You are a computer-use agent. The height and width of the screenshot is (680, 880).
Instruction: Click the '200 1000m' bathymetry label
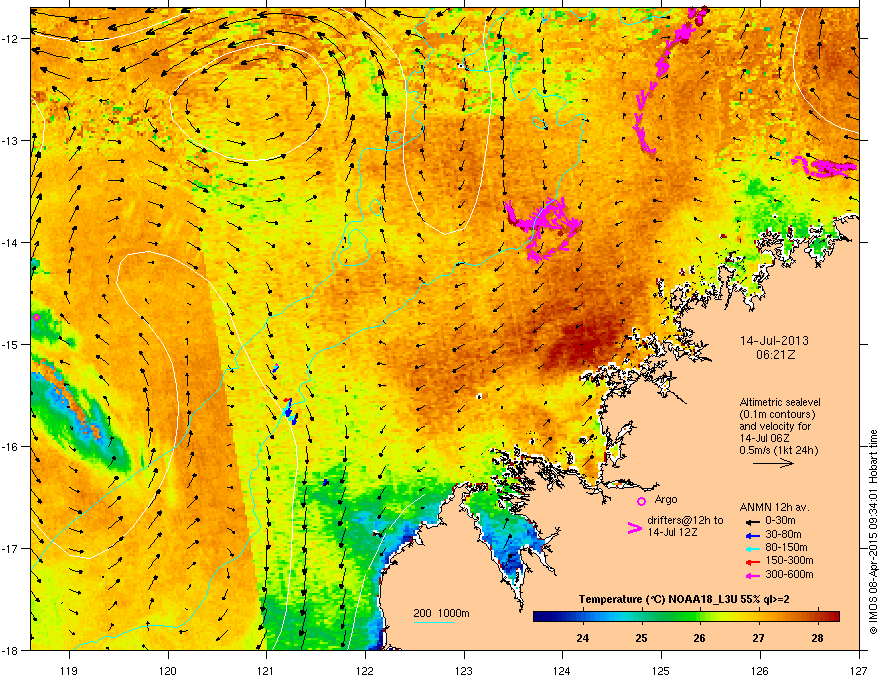(x=442, y=613)
